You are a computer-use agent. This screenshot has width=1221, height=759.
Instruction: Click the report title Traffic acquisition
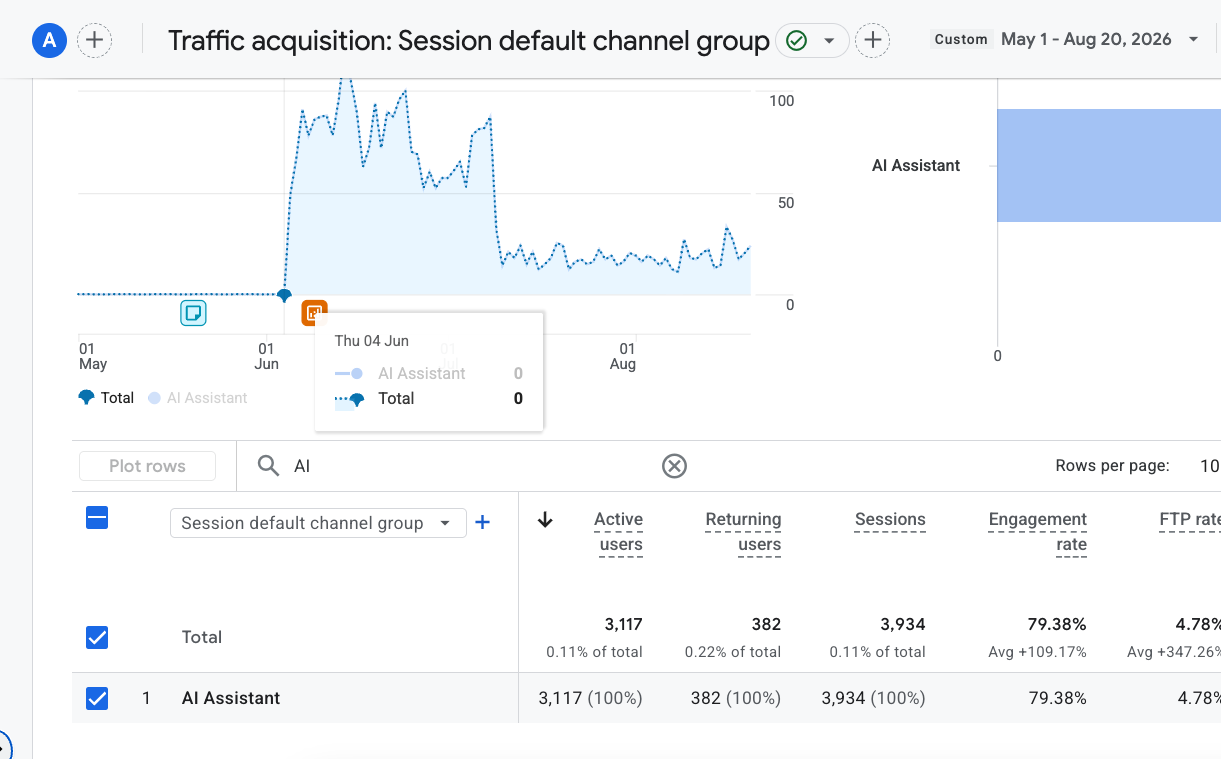pyautogui.click(x=469, y=40)
